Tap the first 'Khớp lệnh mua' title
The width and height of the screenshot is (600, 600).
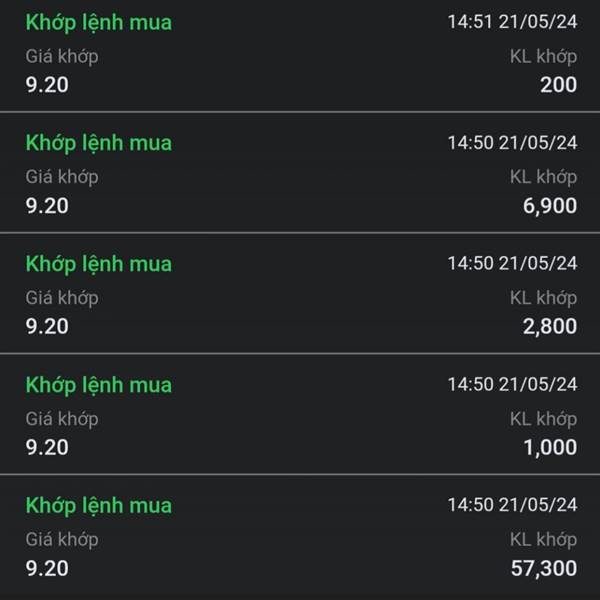pyautogui.click(x=99, y=23)
